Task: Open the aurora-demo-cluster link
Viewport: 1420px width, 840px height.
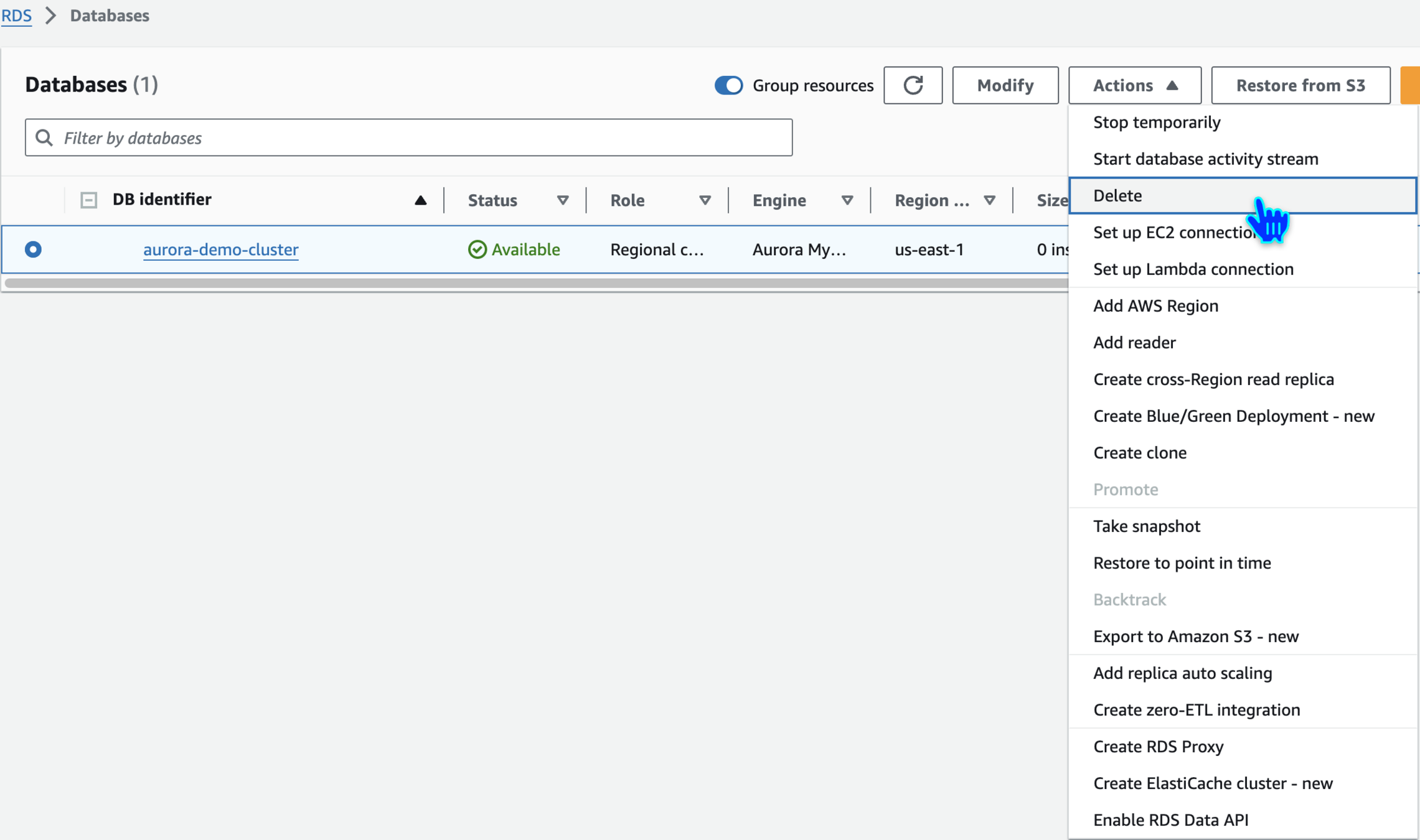Action: coord(220,250)
